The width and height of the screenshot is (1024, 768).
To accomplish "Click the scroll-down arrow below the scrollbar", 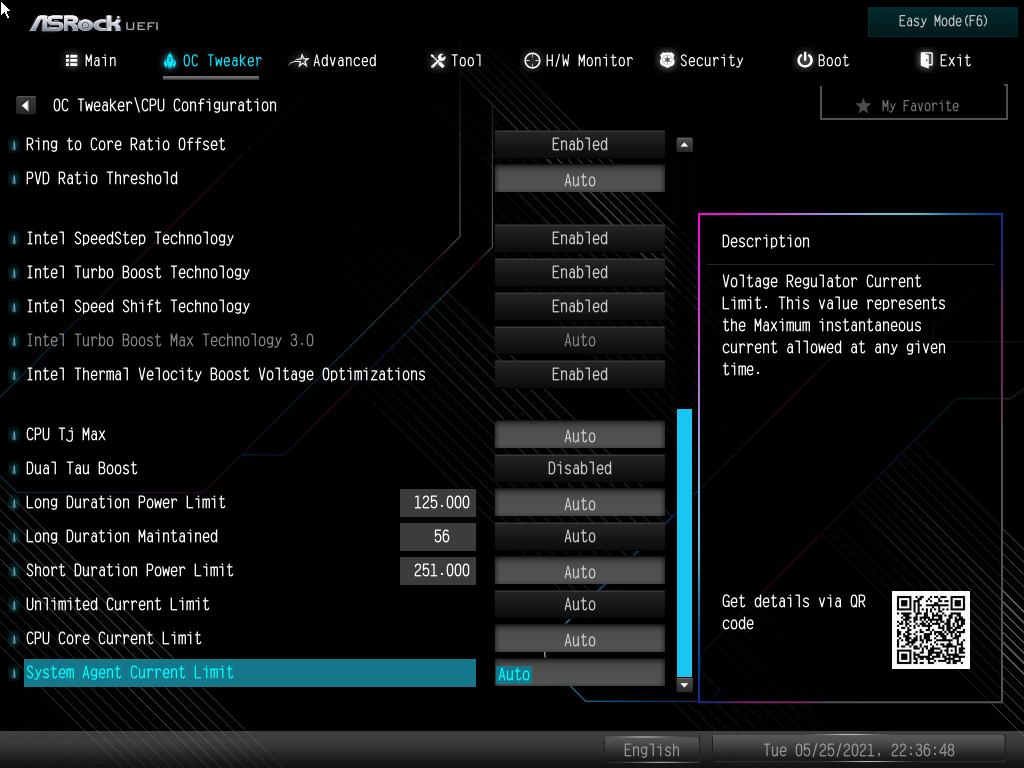I will pos(684,684).
